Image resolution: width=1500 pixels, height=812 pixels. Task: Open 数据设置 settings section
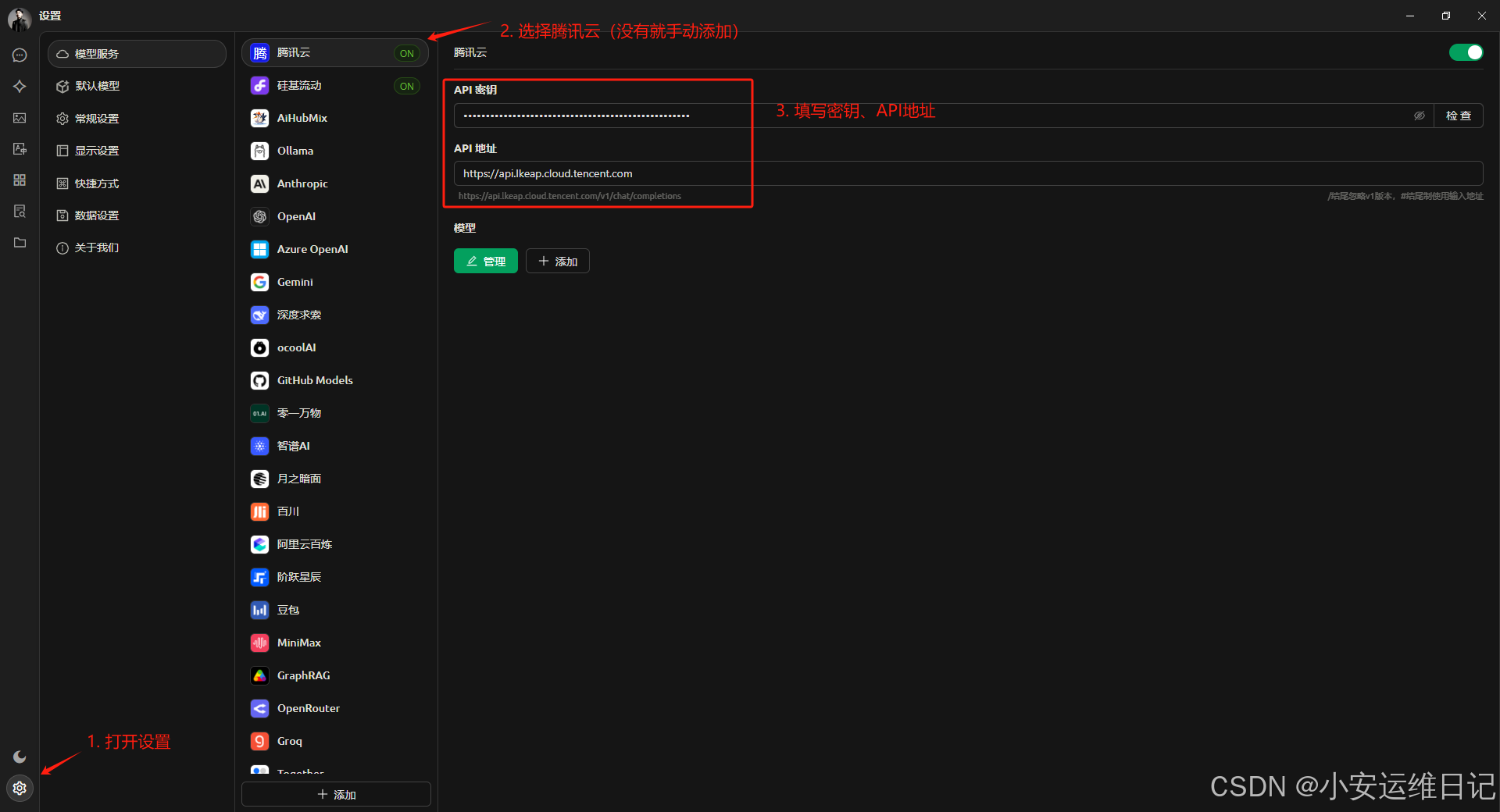click(x=137, y=215)
